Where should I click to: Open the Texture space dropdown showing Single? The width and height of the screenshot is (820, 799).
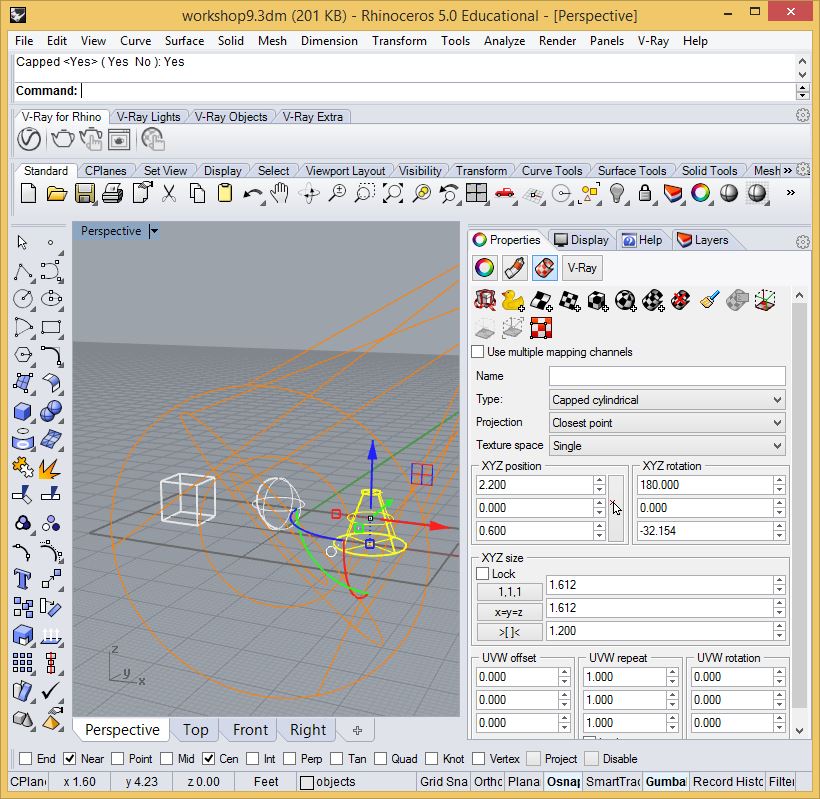pos(667,446)
